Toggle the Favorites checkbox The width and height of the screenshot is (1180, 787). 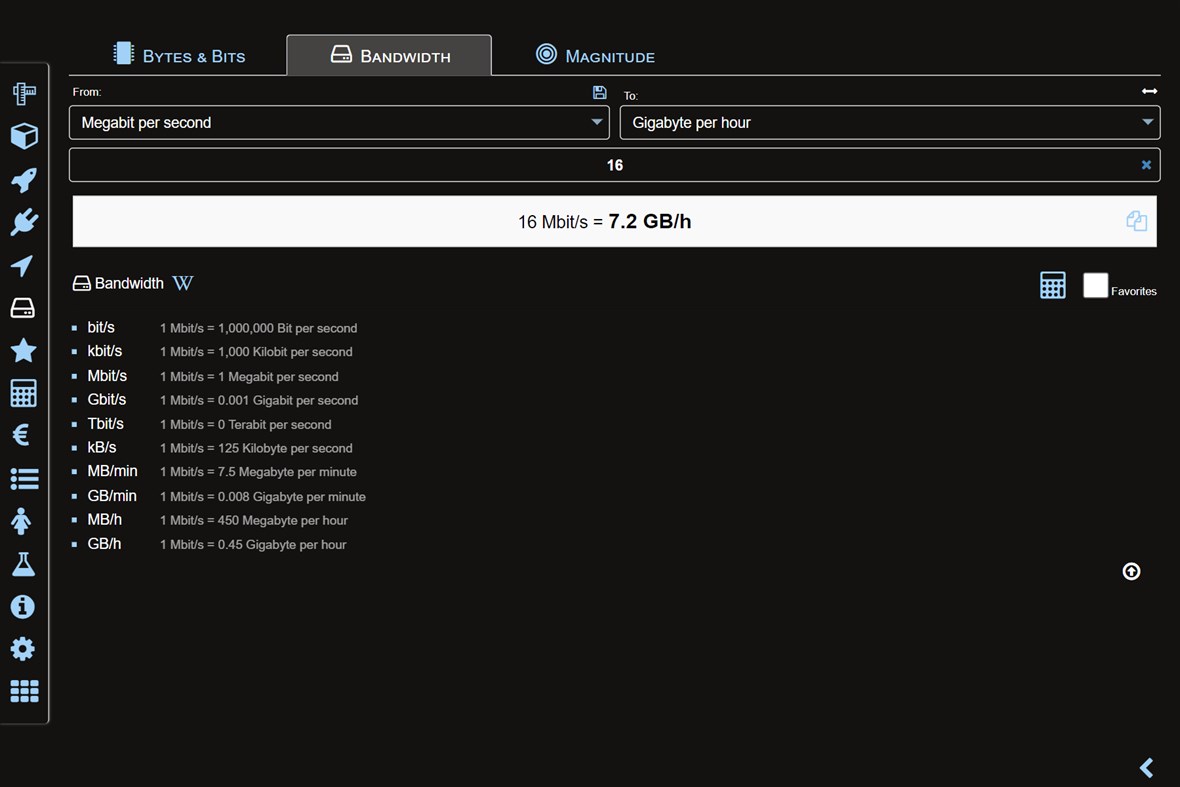tap(1095, 285)
